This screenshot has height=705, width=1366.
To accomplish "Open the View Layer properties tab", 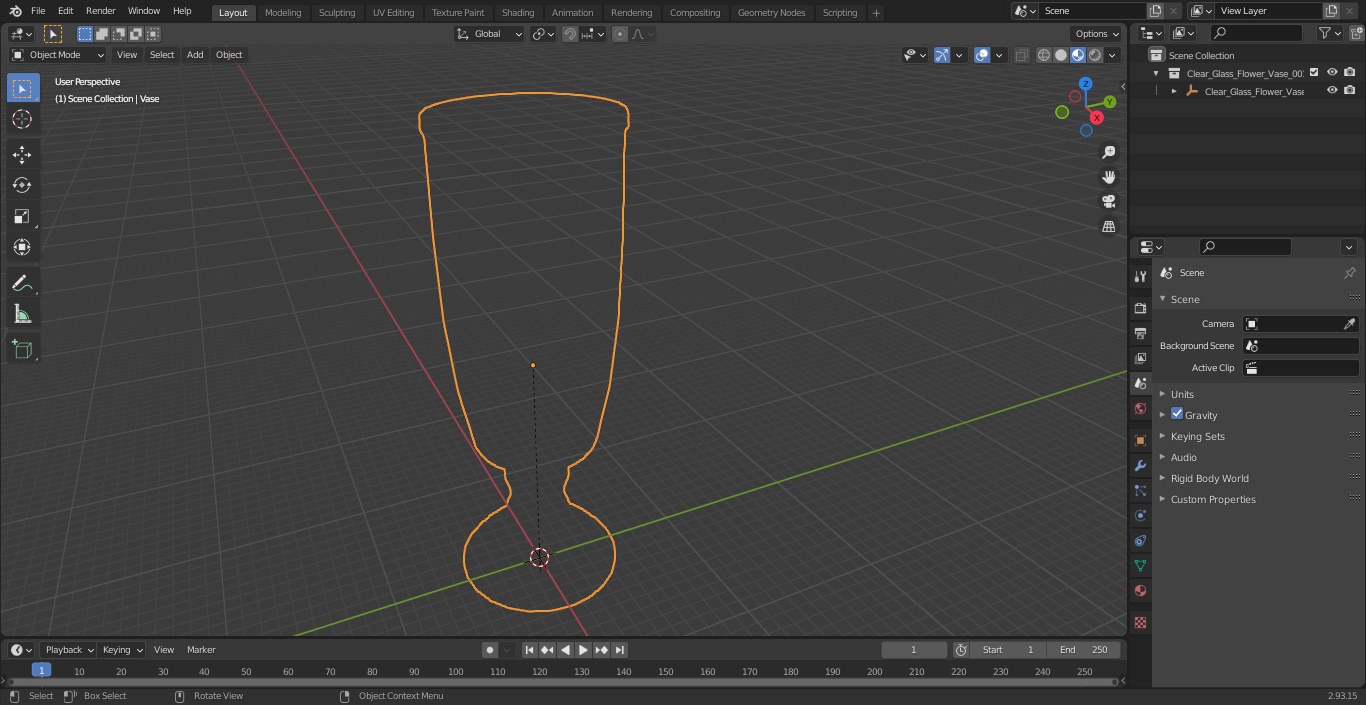I will [x=1140, y=358].
